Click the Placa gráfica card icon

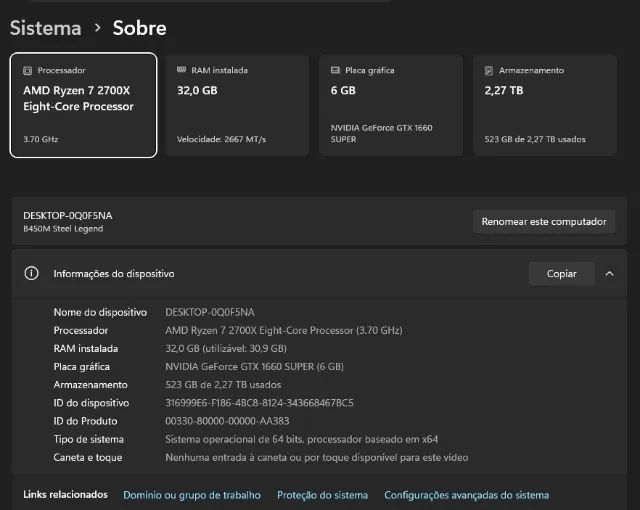point(335,70)
